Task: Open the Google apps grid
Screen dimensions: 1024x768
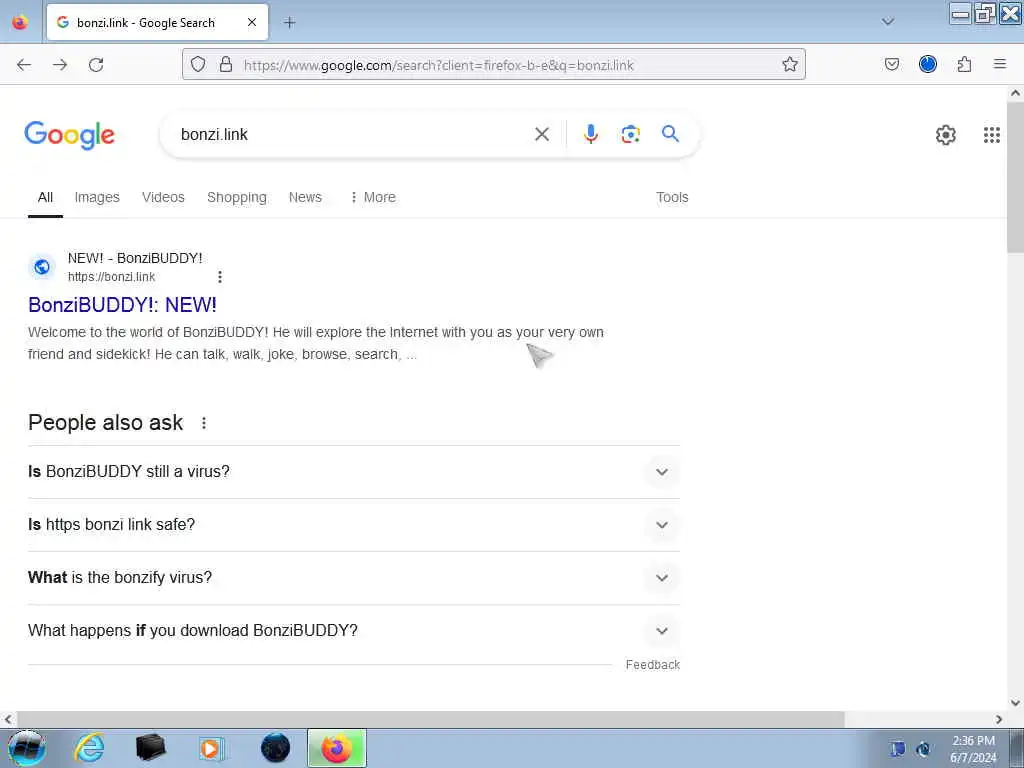Action: pos(991,135)
